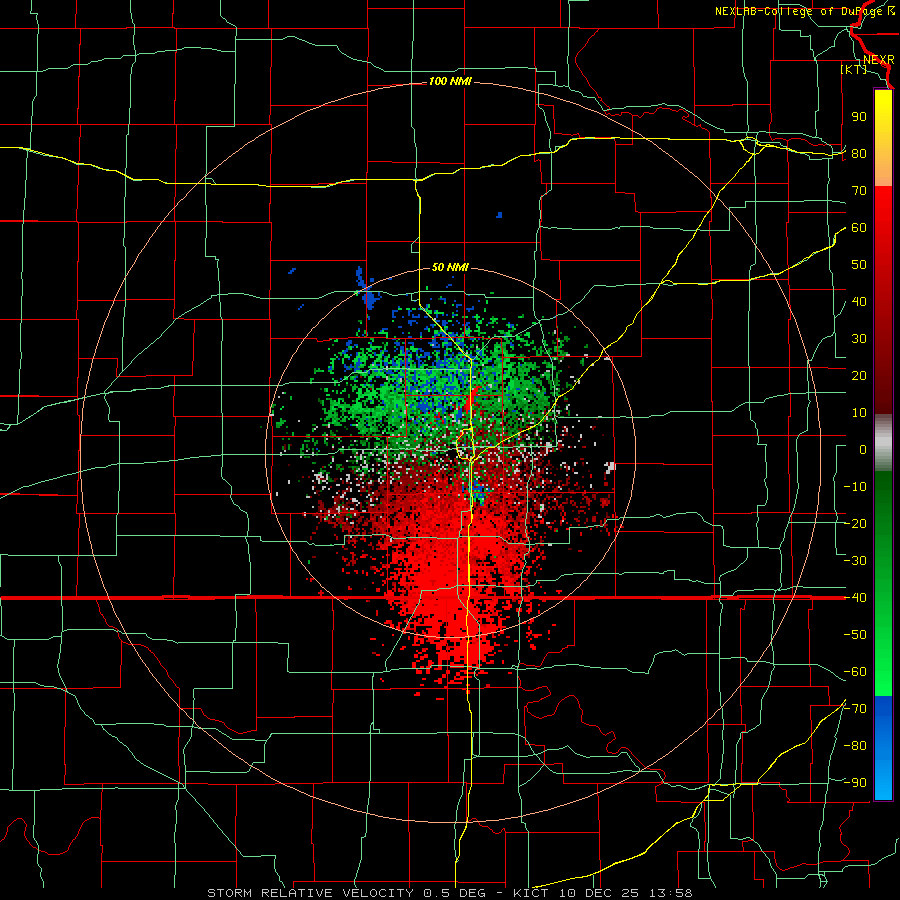This screenshot has height=900, width=900.
Task: Select the -70 value on velocity scale
Action: 855,709
